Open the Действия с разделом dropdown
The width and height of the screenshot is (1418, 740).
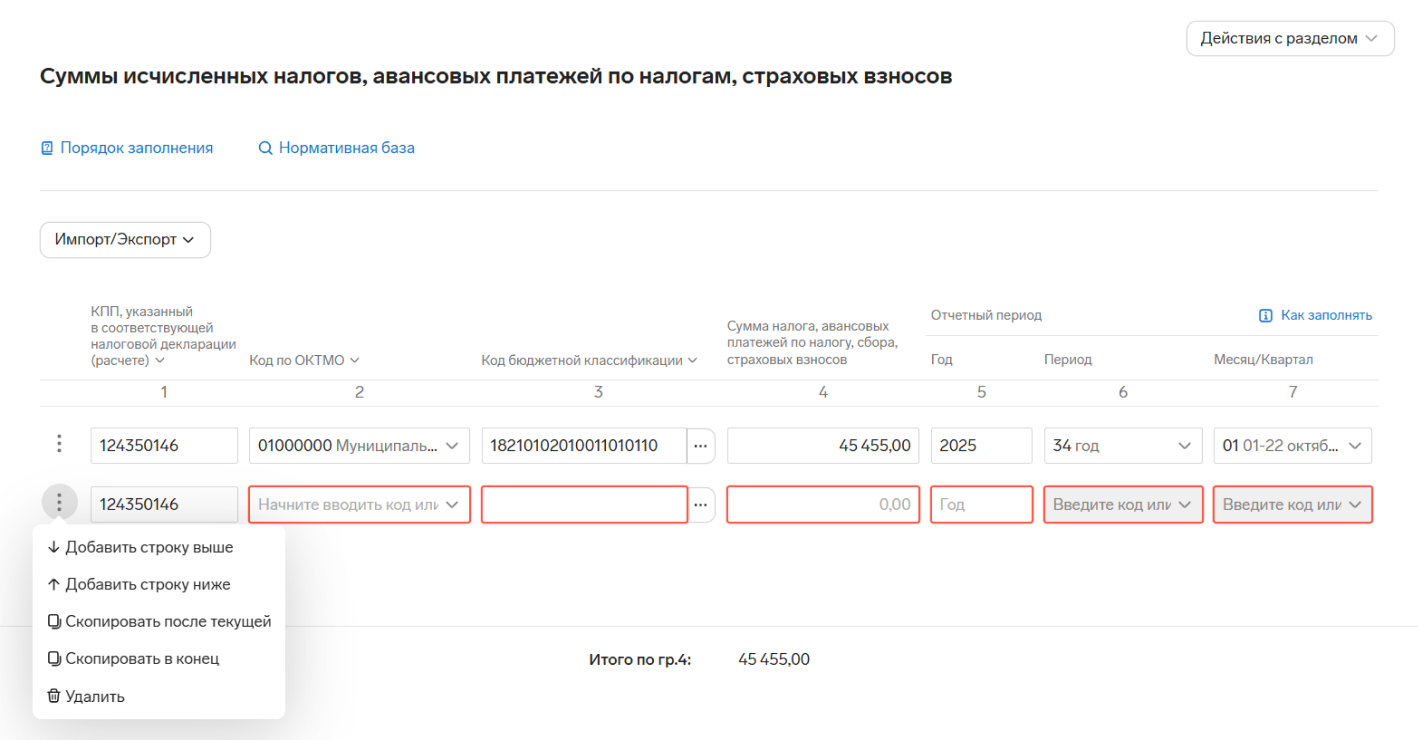(1289, 39)
